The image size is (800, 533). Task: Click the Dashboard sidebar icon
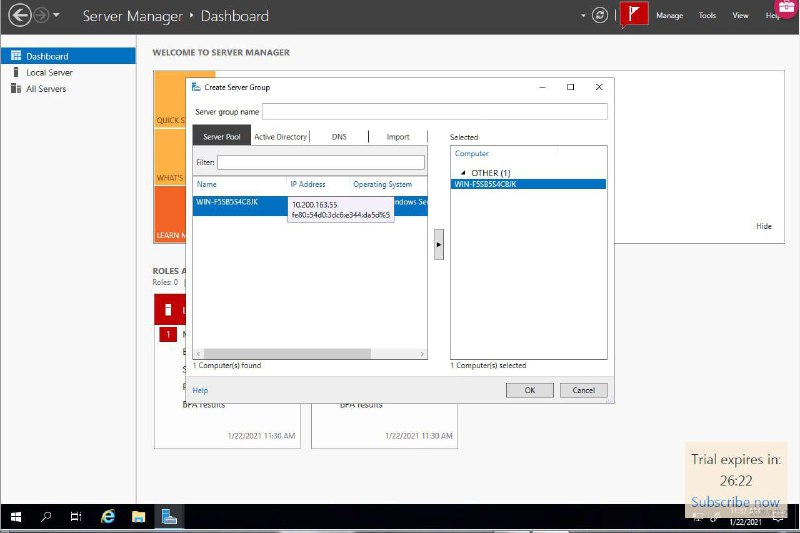click(16, 56)
